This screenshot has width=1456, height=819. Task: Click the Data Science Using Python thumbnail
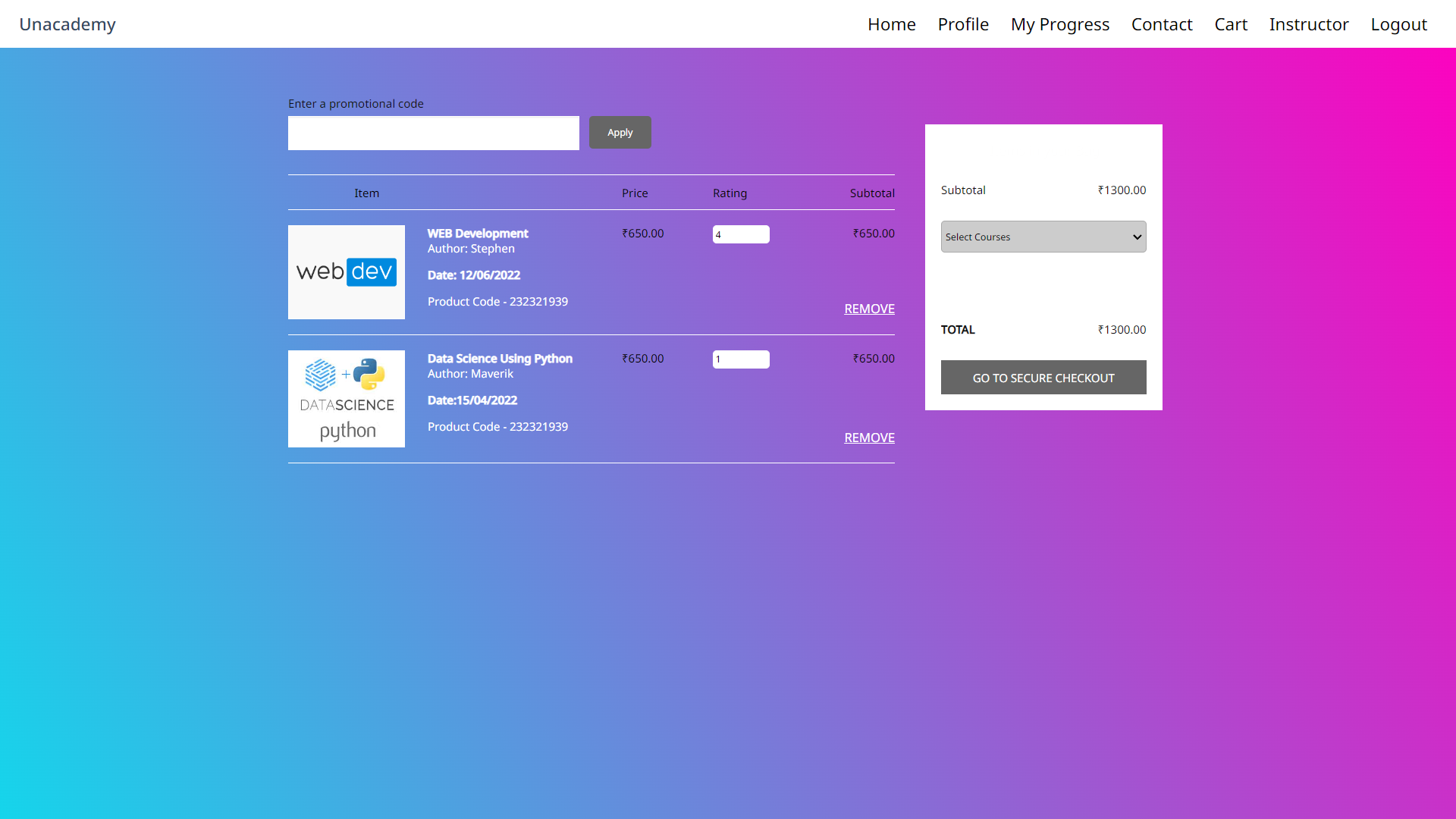pyautogui.click(x=346, y=398)
